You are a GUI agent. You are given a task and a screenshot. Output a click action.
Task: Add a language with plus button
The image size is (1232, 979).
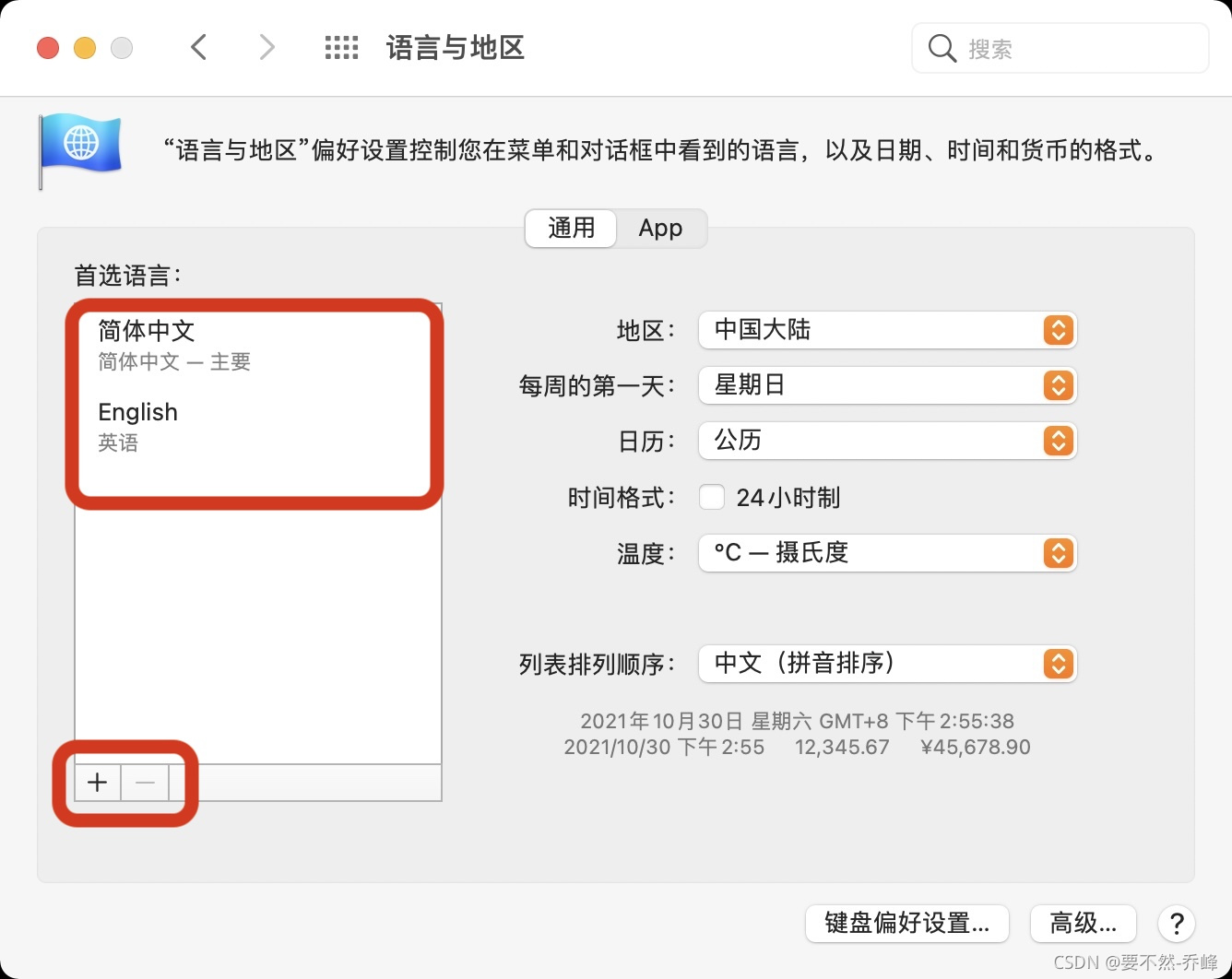(x=98, y=783)
